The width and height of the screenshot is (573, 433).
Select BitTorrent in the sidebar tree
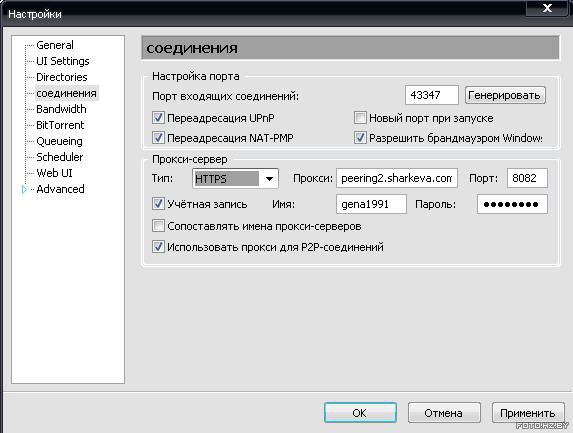coord(60,125)
